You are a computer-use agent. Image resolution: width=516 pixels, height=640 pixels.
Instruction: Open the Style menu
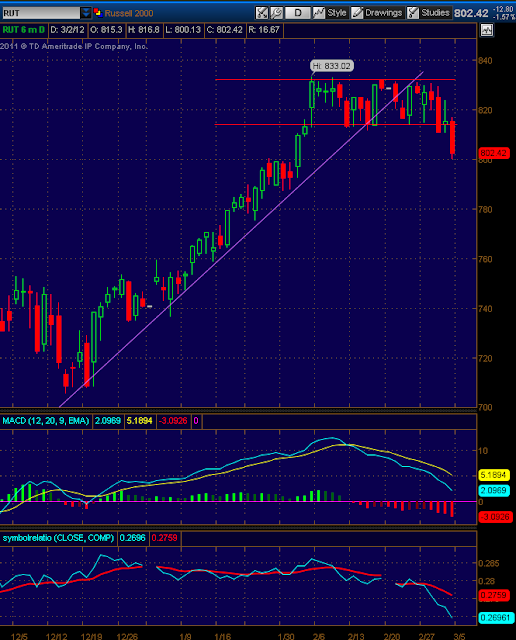pos(337,13)
